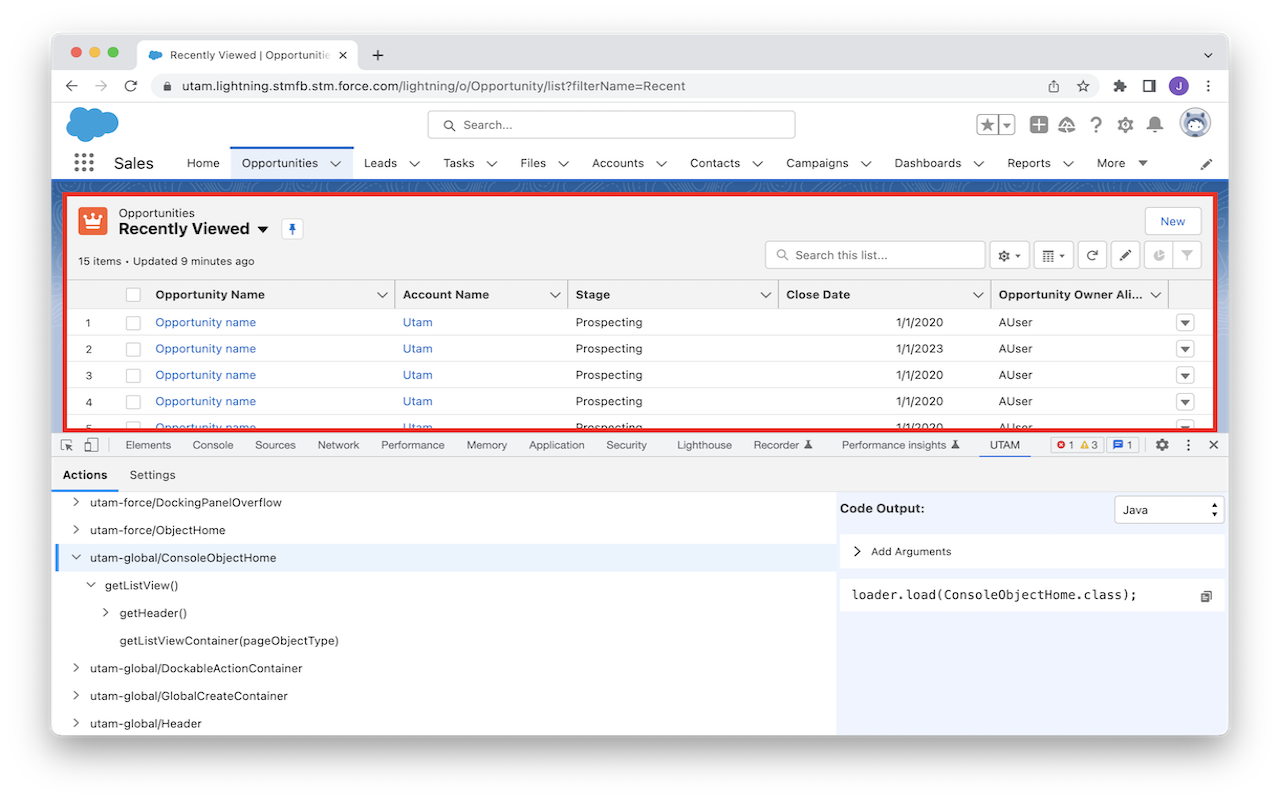Expand the utam-force/ObjectHome tree node
This screenshot has width=1280, height=800.
[x=76, y=530]
